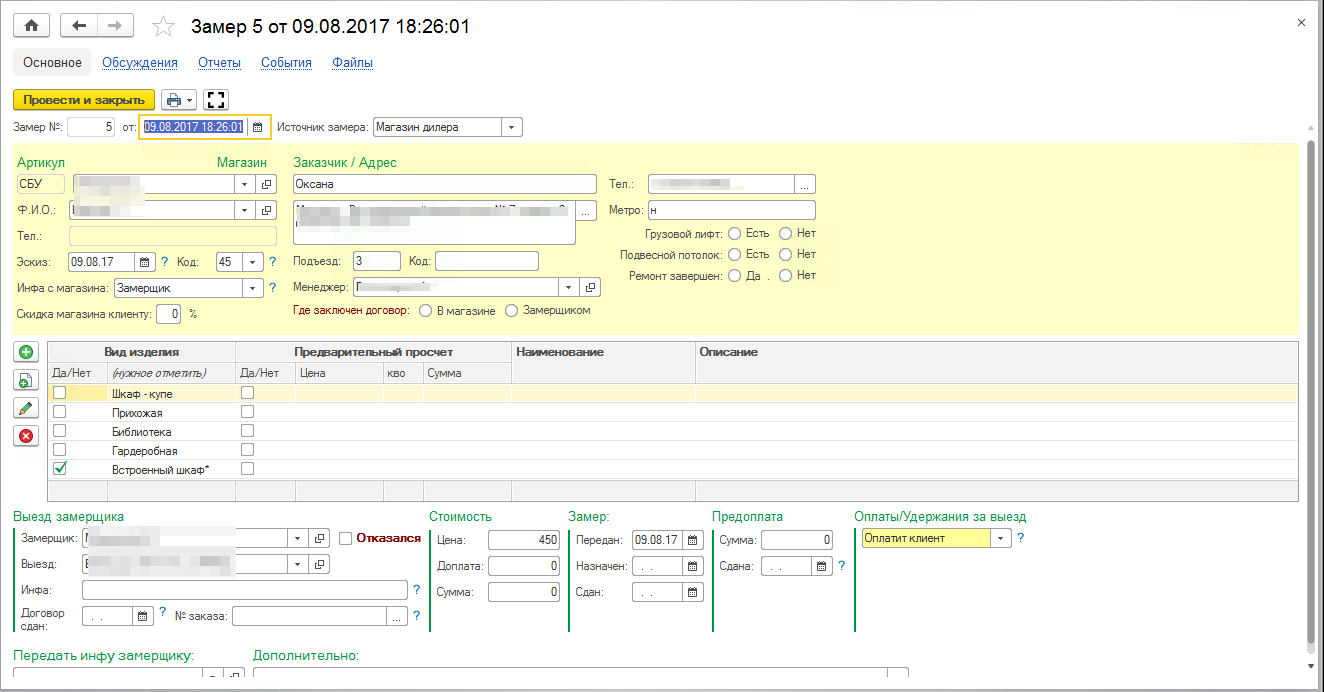Check the Шкаф - купе checkbox
Image resolution: width=1324 pixels, height=692 pixels.
[59, 394]
